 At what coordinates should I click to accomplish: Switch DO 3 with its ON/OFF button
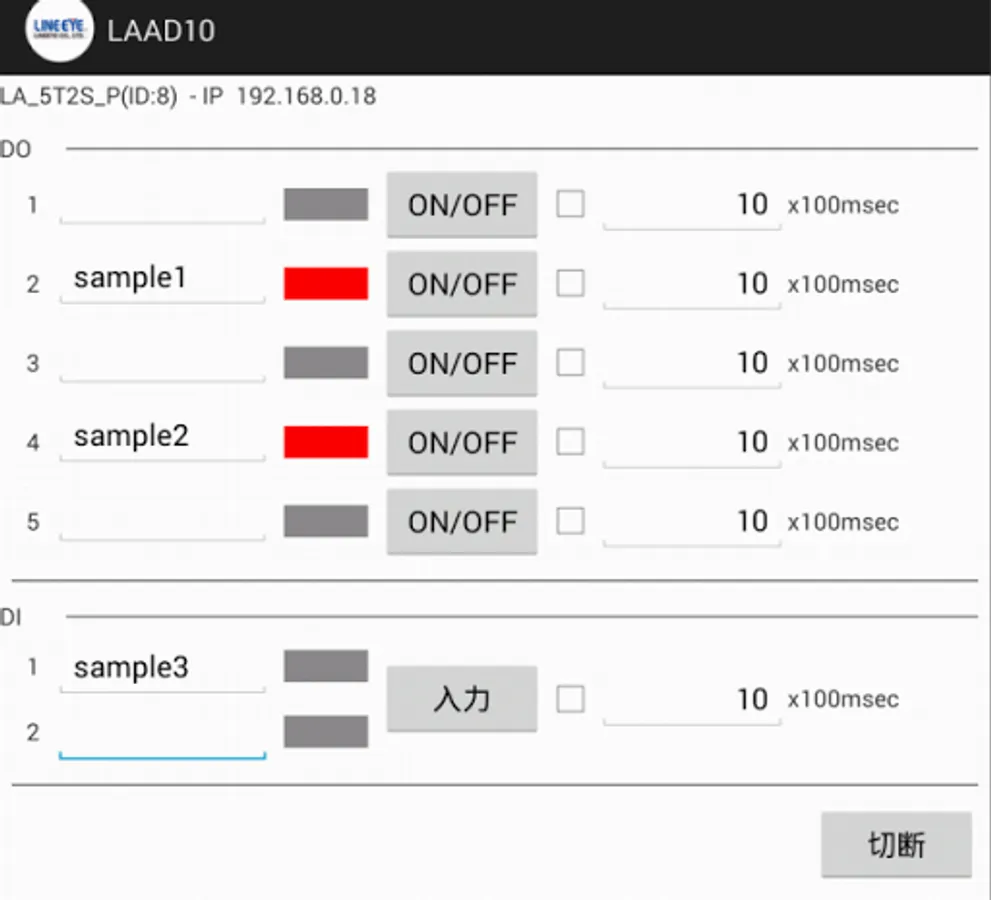coord(462,363)
